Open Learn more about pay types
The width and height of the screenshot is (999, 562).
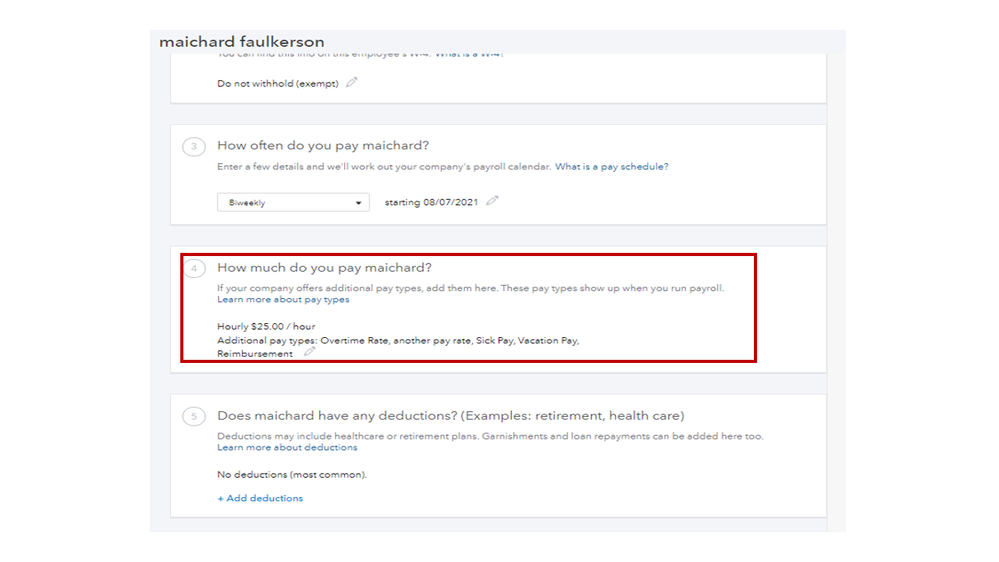(x=283, y=300)
